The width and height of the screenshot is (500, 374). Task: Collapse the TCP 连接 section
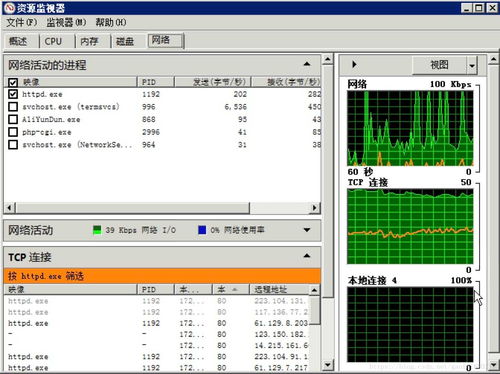[x=307, y=256]
